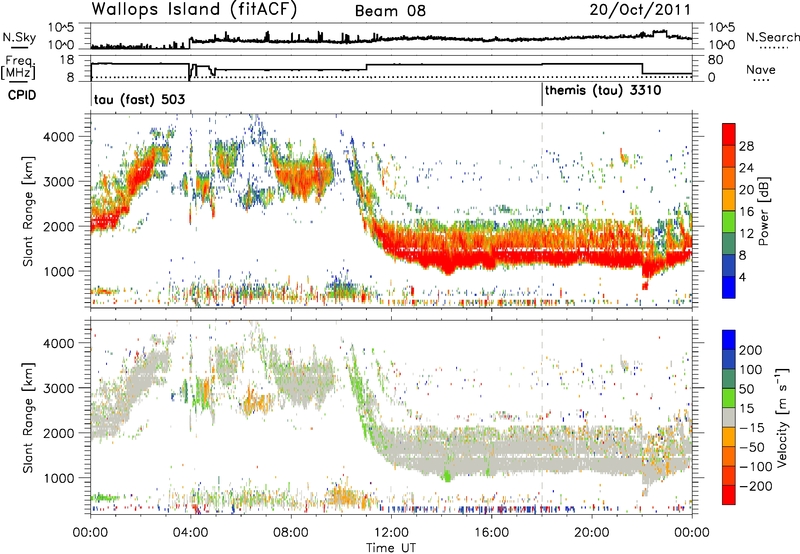Click the green velocity patch near 14:00
Viewport: 800px width, 554px height.
point(447,476)
